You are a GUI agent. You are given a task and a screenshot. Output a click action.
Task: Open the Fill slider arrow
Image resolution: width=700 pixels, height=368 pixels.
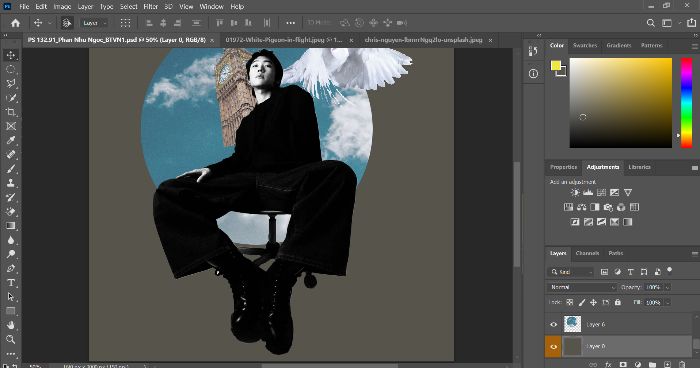[x=667, y=302]
